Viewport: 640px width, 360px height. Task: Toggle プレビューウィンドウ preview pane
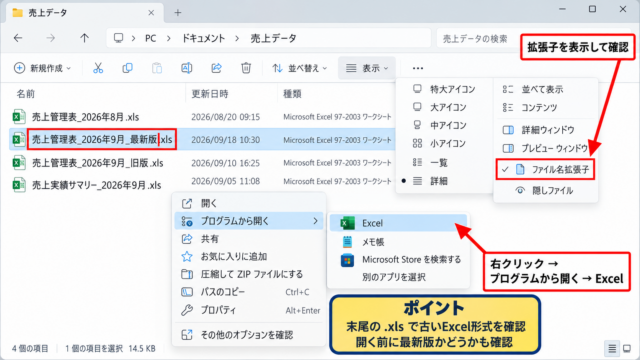pyautogui.click(x=545, y=148)
